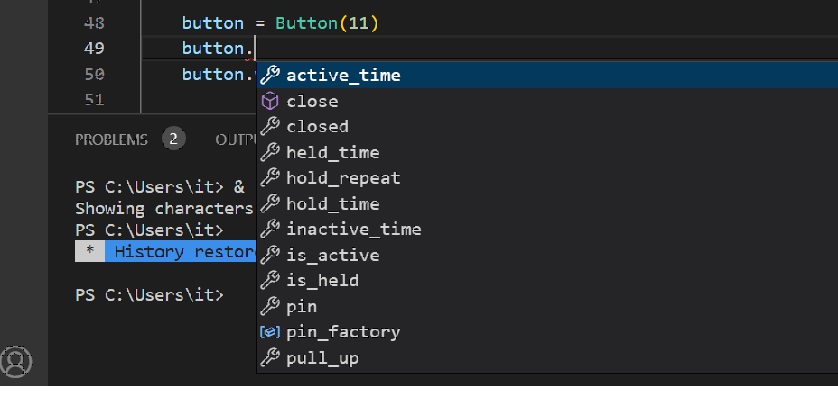Pick pull_up from the completion list

[547, 358]
